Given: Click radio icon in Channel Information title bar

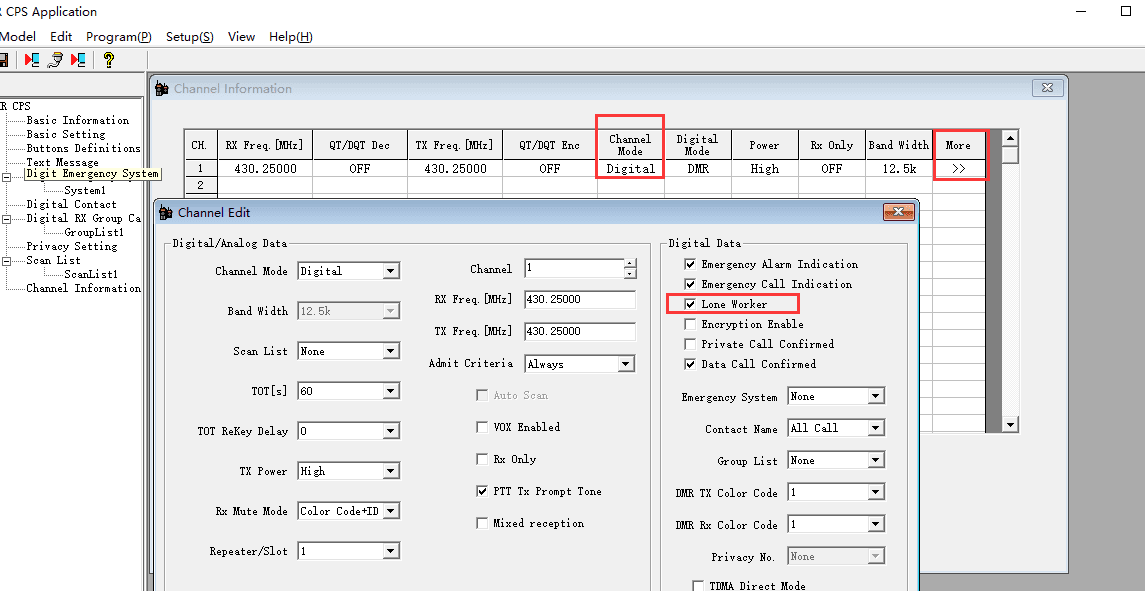Looking at the screenshot, I should (162, 89).
